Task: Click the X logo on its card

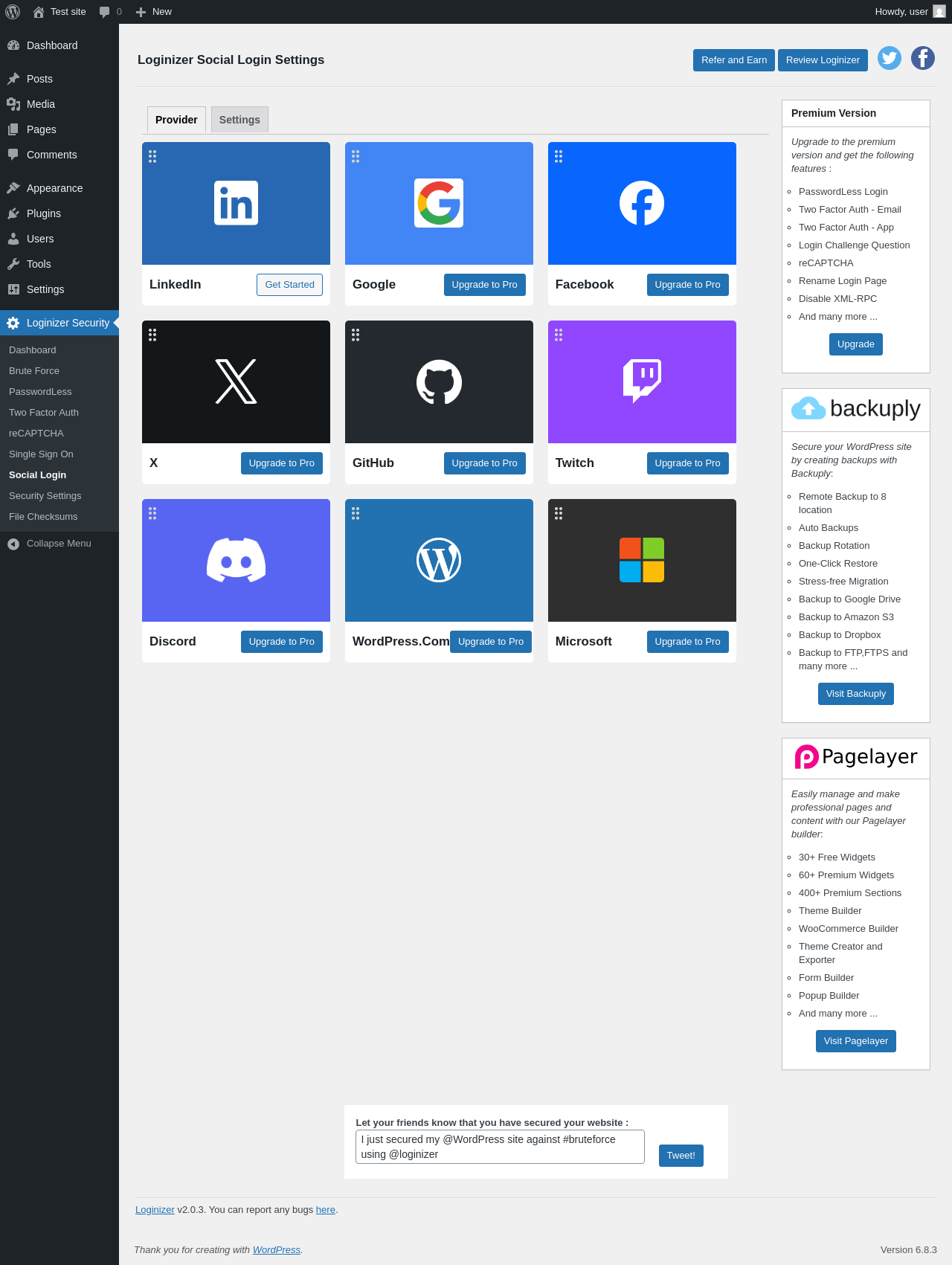Action: click(236, 382)
